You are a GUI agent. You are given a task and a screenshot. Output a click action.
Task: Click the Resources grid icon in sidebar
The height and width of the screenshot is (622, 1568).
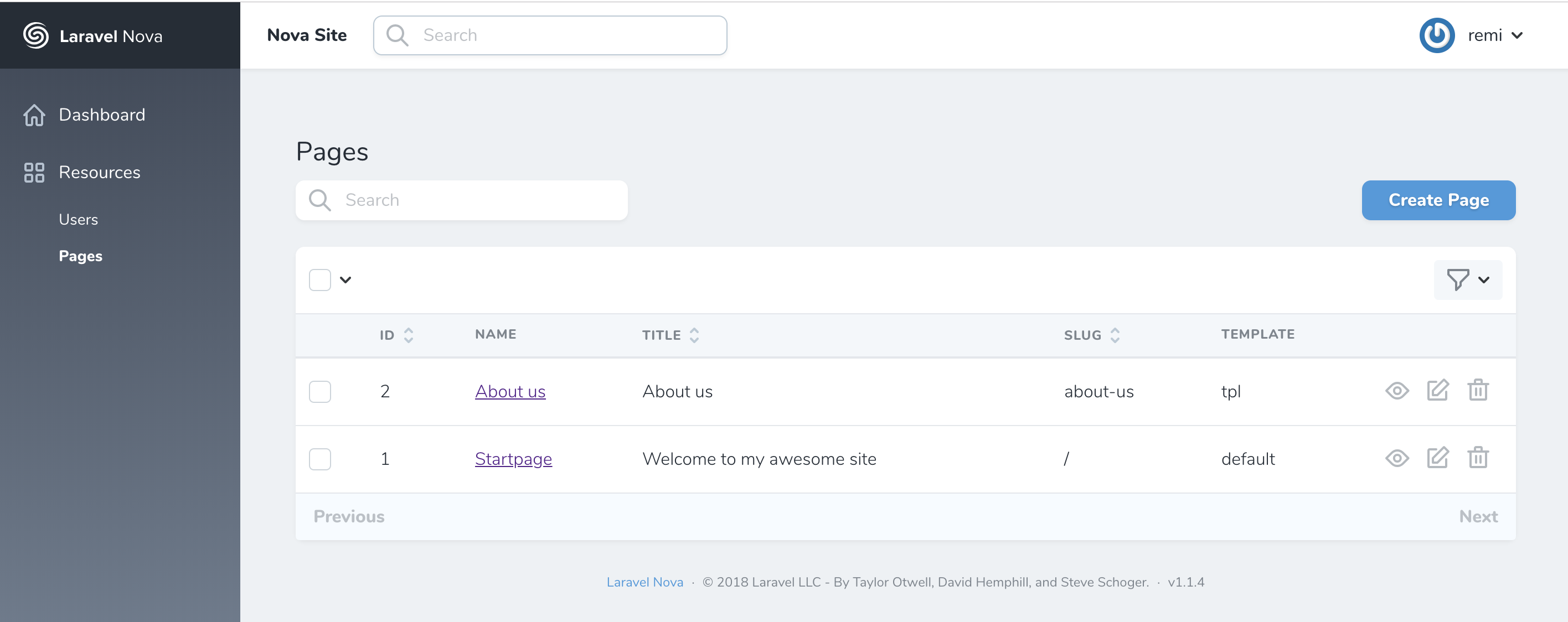(34, 172)
